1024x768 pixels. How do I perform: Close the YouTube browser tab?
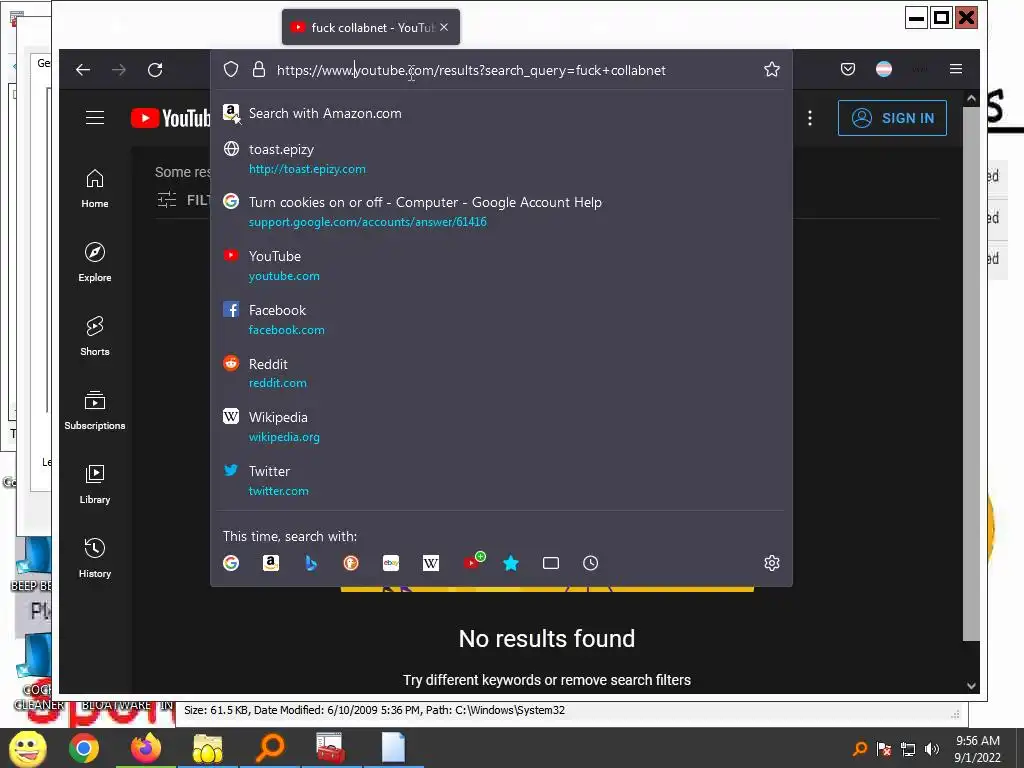[444, 27]
